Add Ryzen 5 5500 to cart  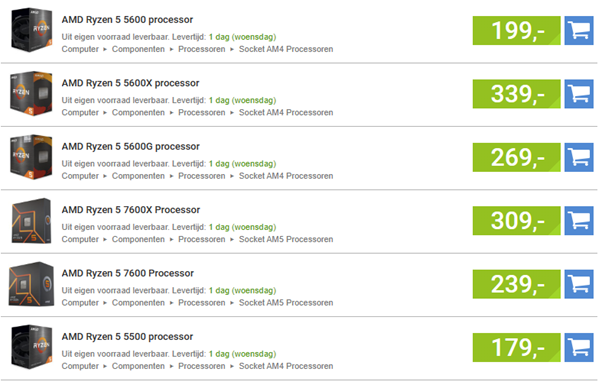click(579, 347)
